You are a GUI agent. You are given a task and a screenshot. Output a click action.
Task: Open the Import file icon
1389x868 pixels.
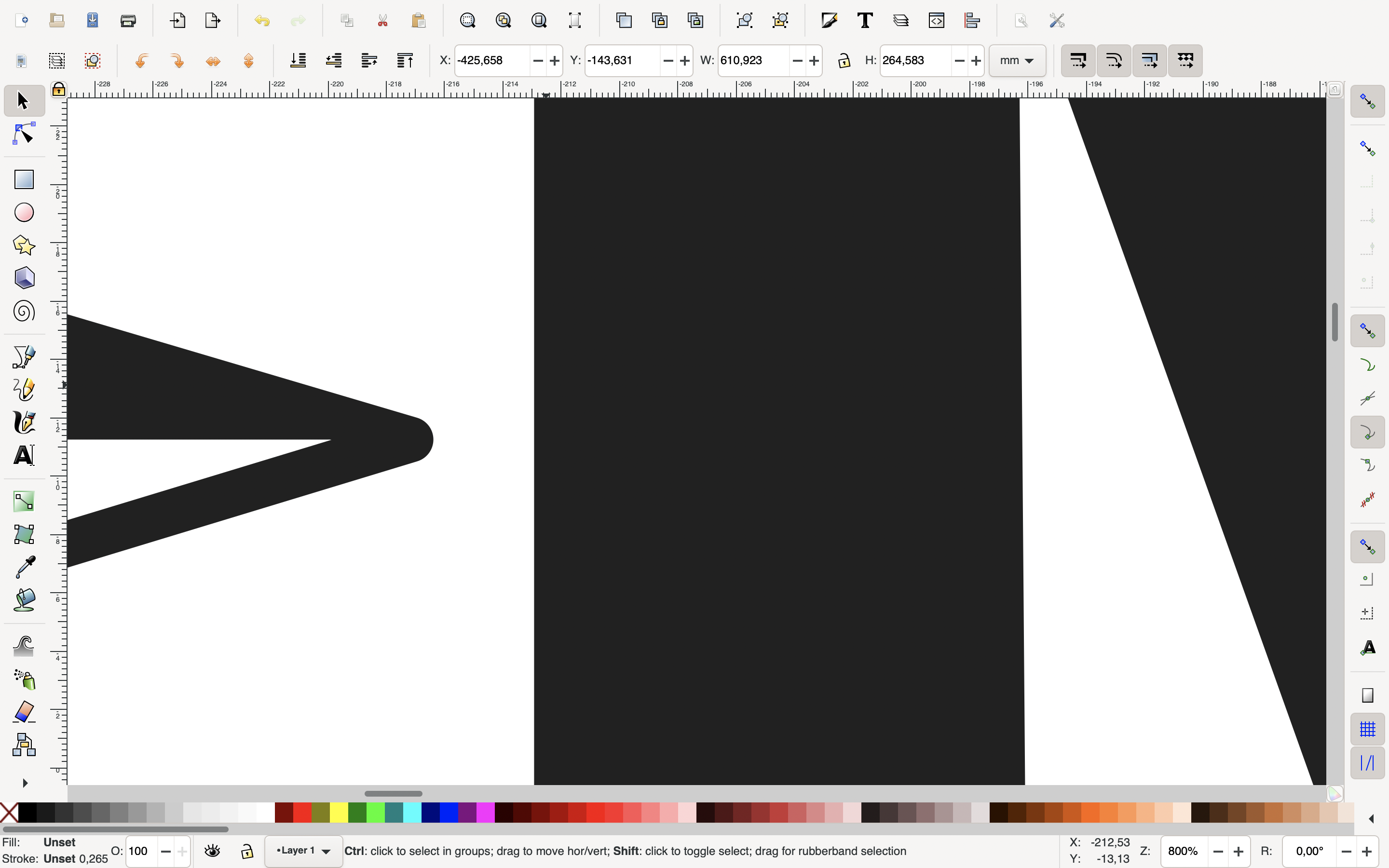click(x=177, y=21)
